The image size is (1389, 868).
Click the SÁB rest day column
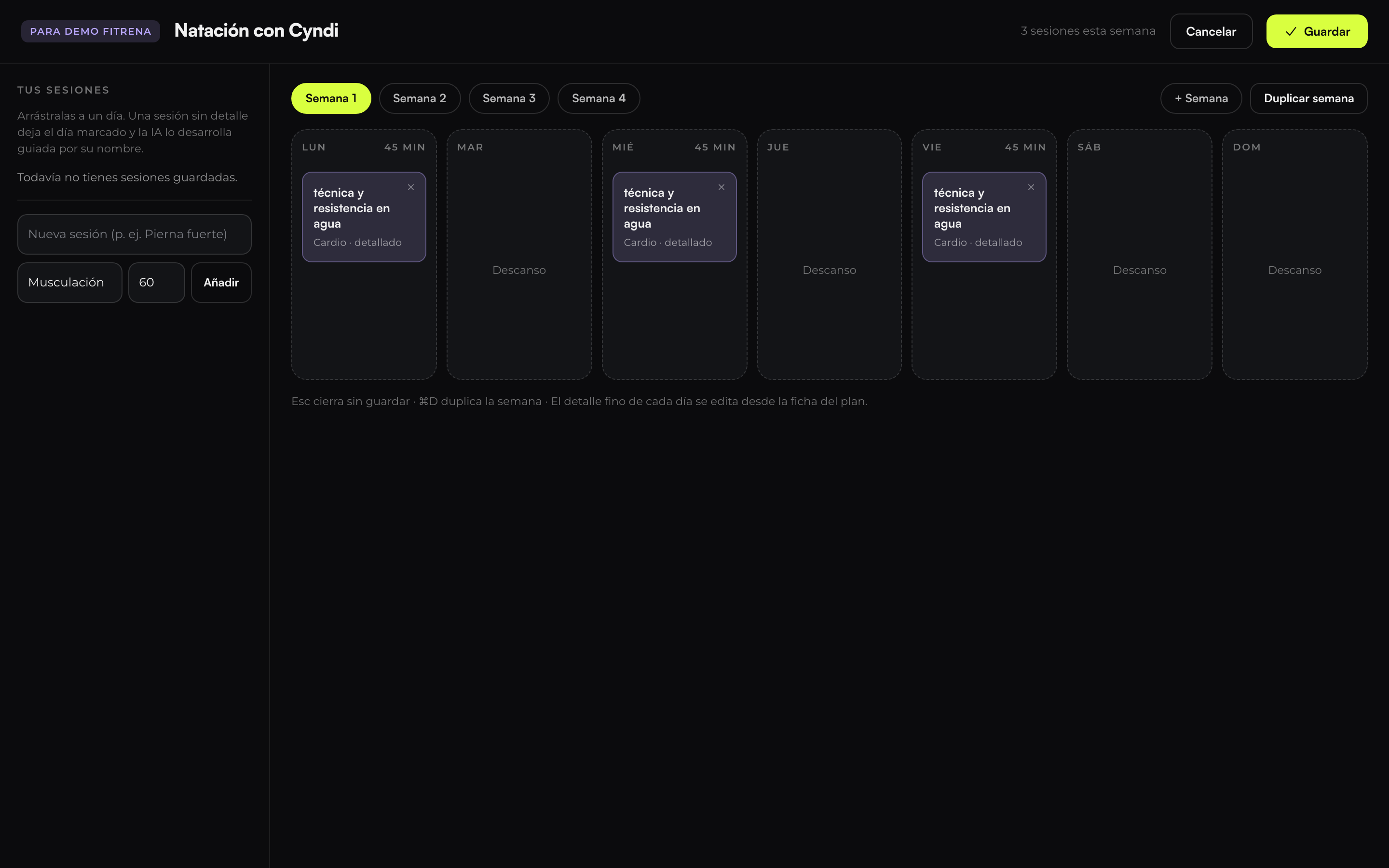pyautogui.click(x=1139, y=254)
